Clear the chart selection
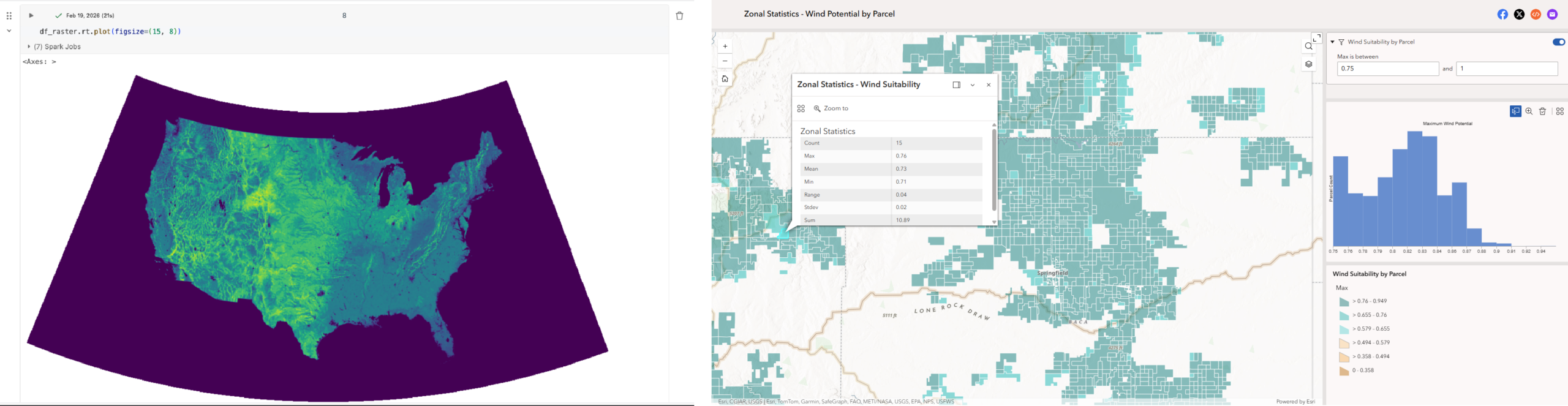The width and height of the screenshot is (1568, 406). pyautogui.click(x=1542, y=111)
